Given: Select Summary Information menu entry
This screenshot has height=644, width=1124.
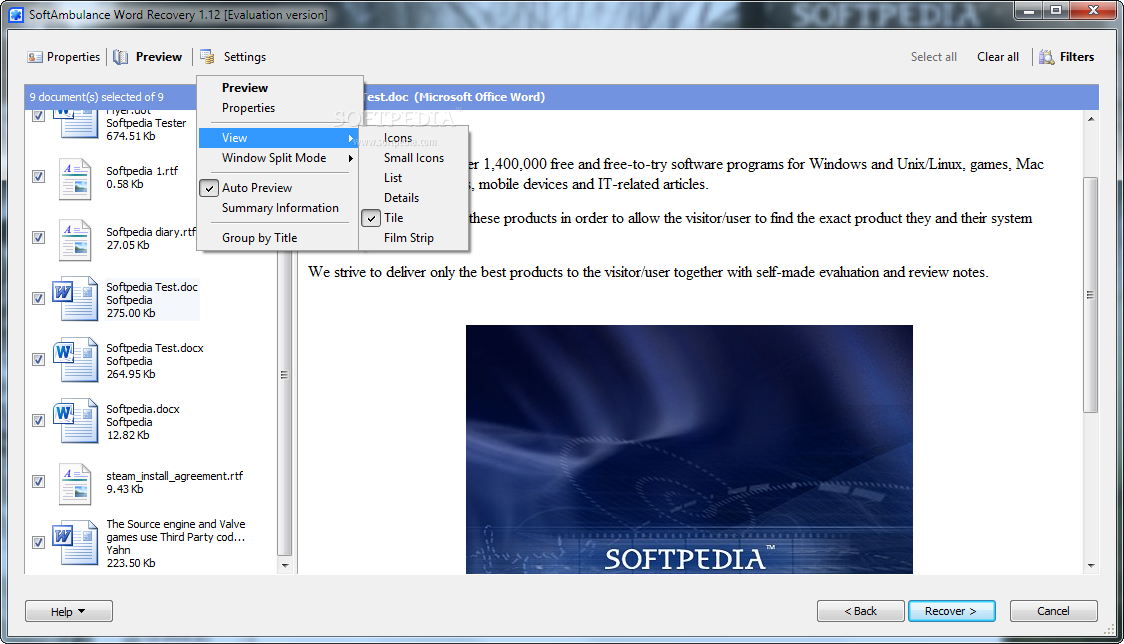Looking at the screenshot, I should coord(278,208).
